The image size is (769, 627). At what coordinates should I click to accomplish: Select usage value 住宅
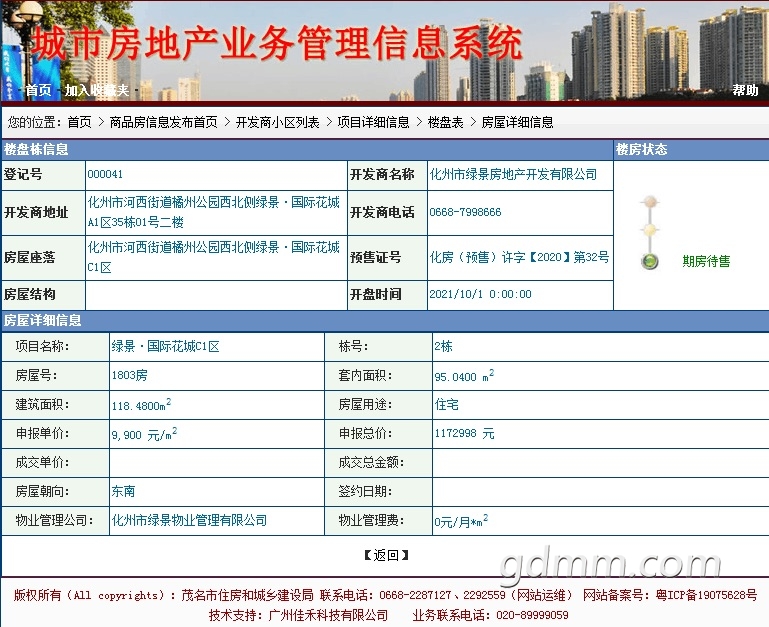click(x=446, y=404)
